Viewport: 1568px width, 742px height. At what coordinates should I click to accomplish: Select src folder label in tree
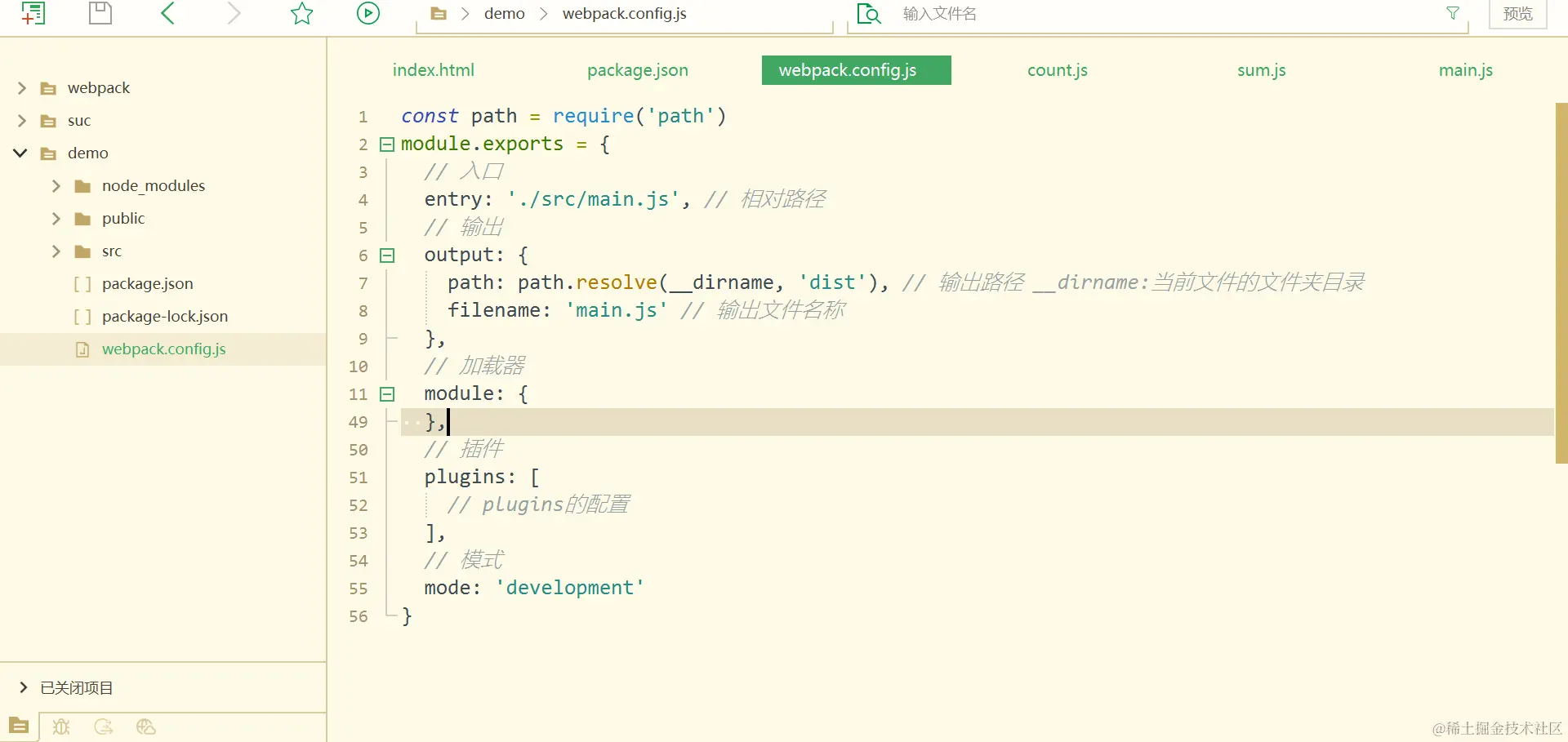pos(112,251)
